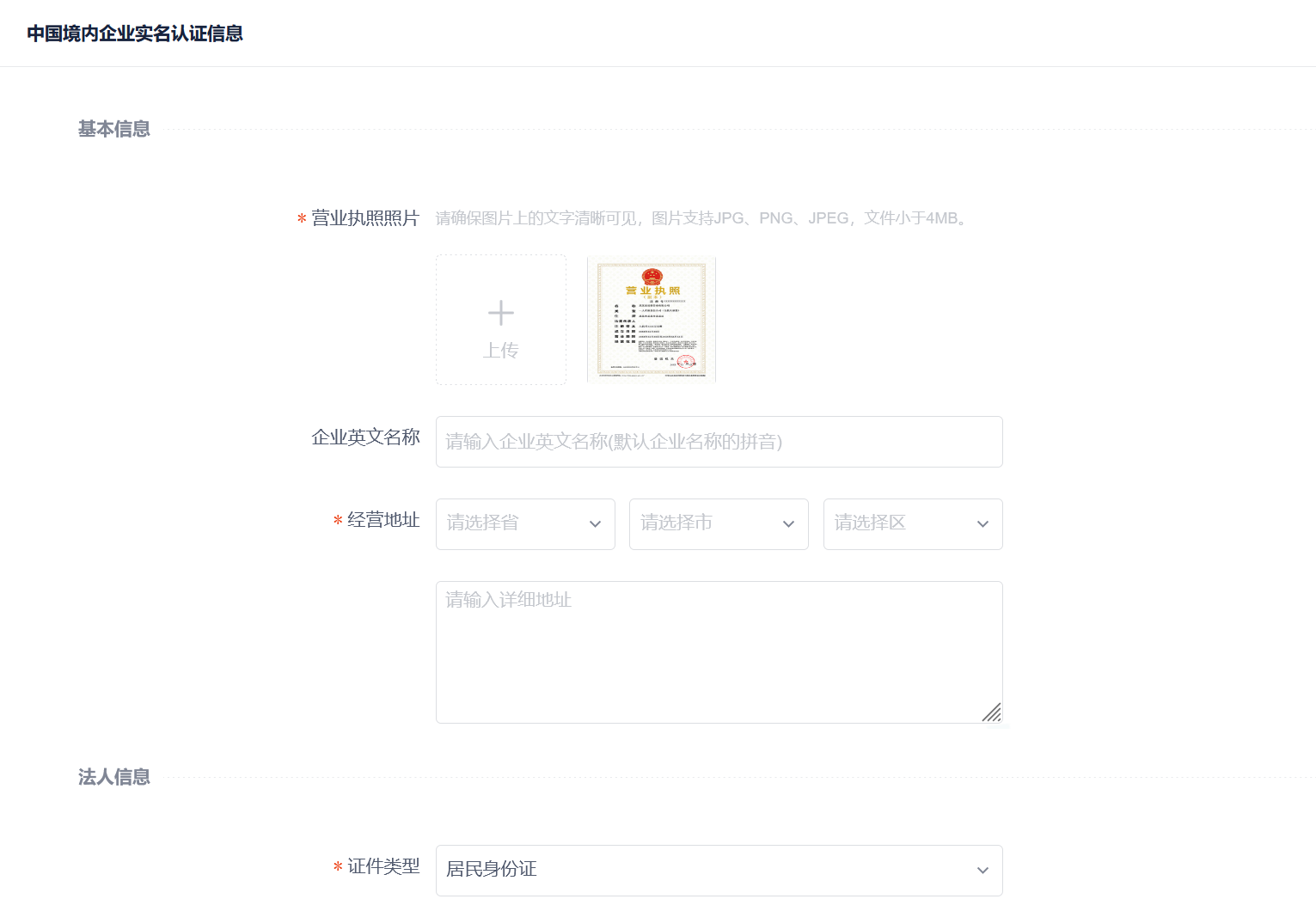Click the textarea resize handle corner
This screenshot has width=1316, height=899.
(992, 712)
